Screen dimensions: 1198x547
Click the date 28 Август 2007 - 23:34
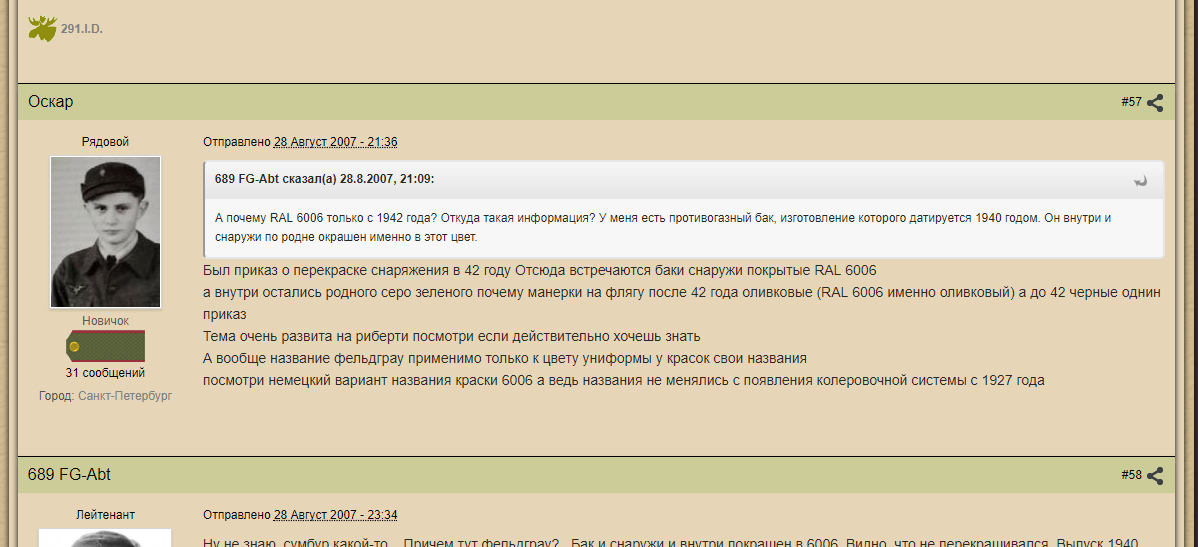click(335, 515)
